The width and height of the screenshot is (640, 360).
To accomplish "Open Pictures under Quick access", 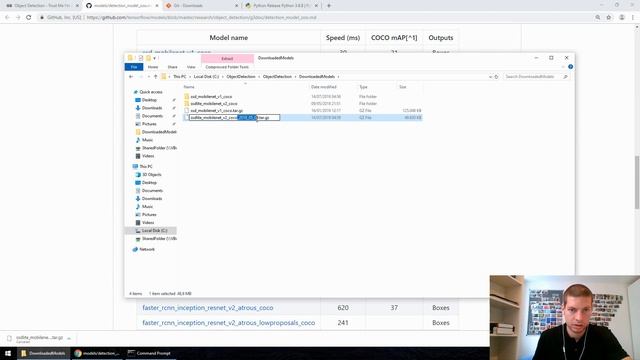I will tap(149, 124).
